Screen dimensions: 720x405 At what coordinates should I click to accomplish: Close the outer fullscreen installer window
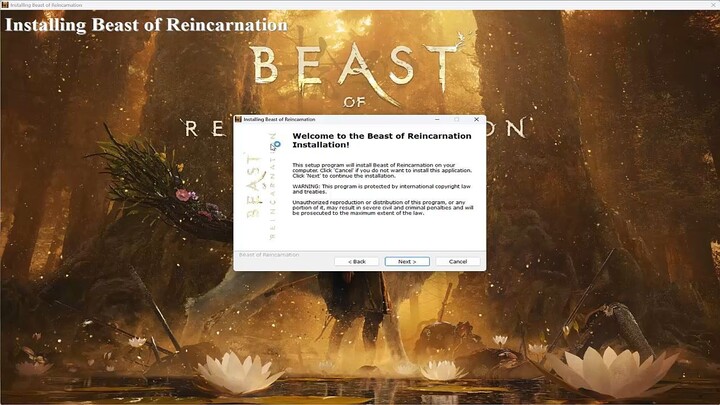pos(714,5)
